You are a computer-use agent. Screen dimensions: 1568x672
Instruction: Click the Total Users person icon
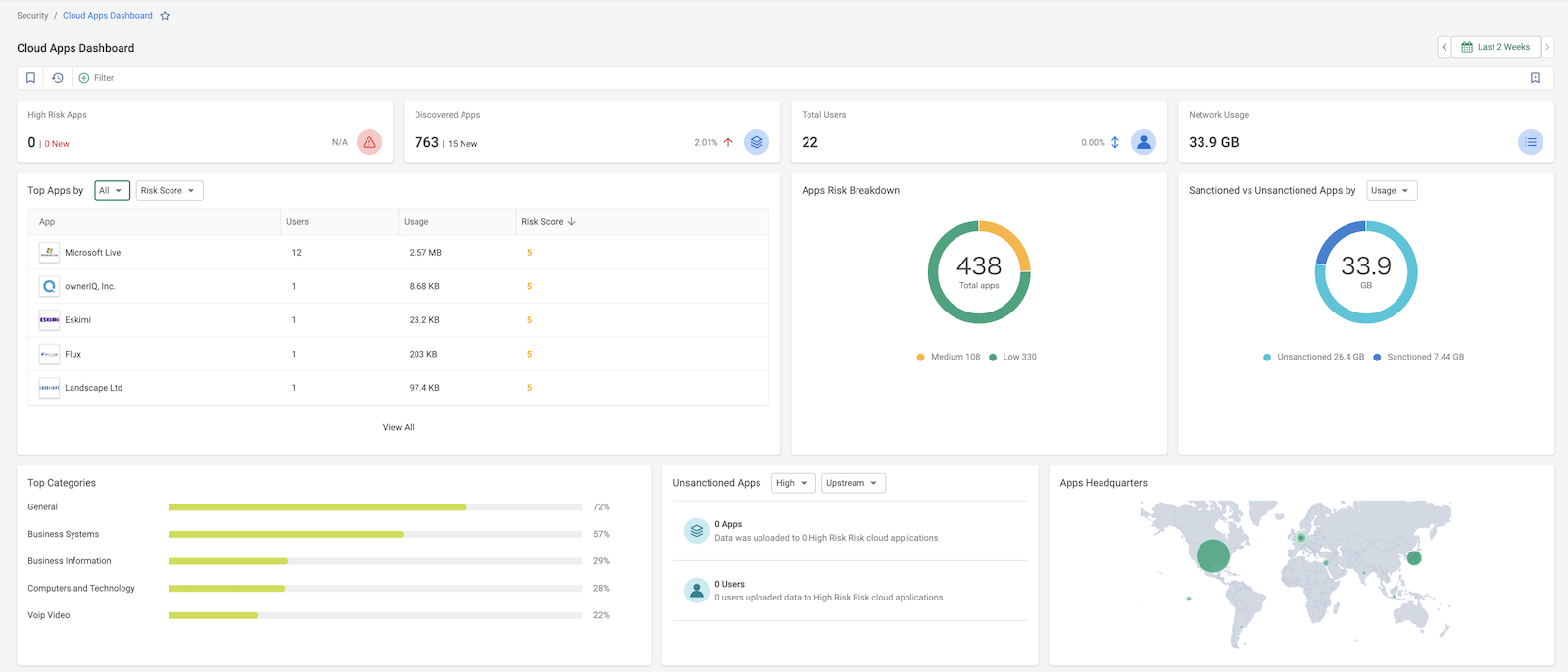tap(1144, 142)
